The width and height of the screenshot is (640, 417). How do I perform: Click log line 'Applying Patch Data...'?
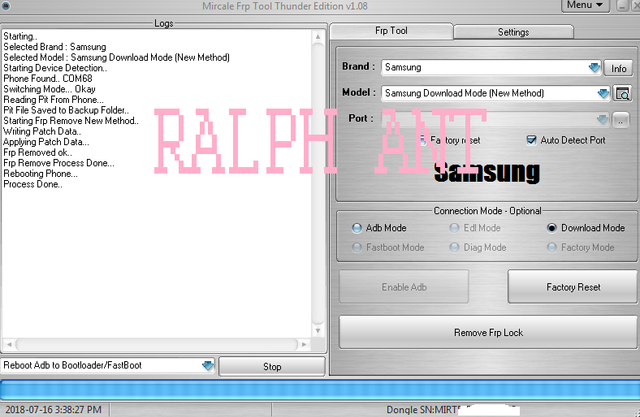[46, 142]
